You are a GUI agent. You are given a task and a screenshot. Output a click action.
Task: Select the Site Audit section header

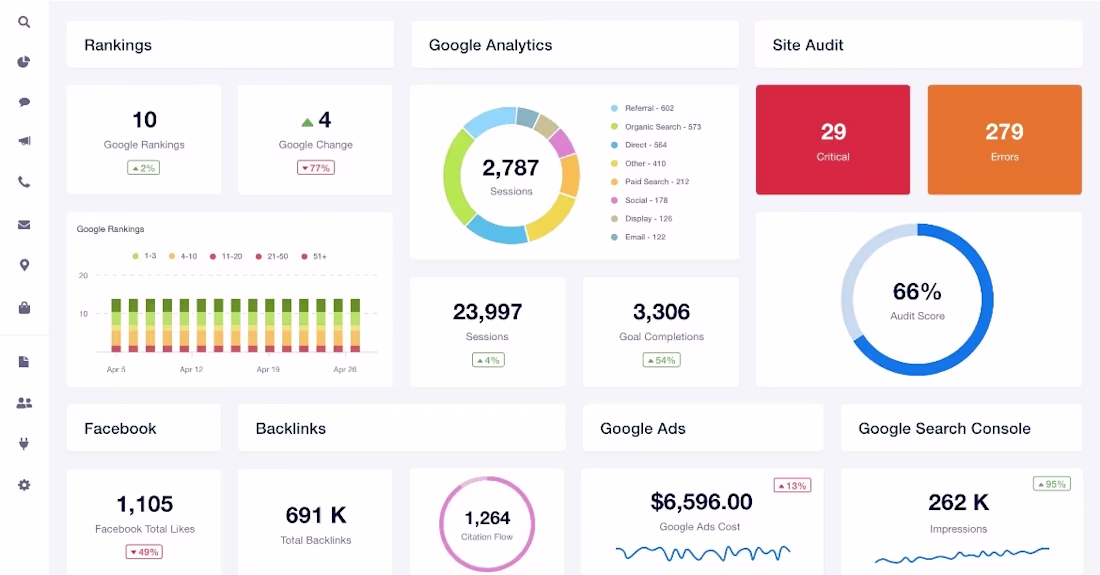(918, 45)
